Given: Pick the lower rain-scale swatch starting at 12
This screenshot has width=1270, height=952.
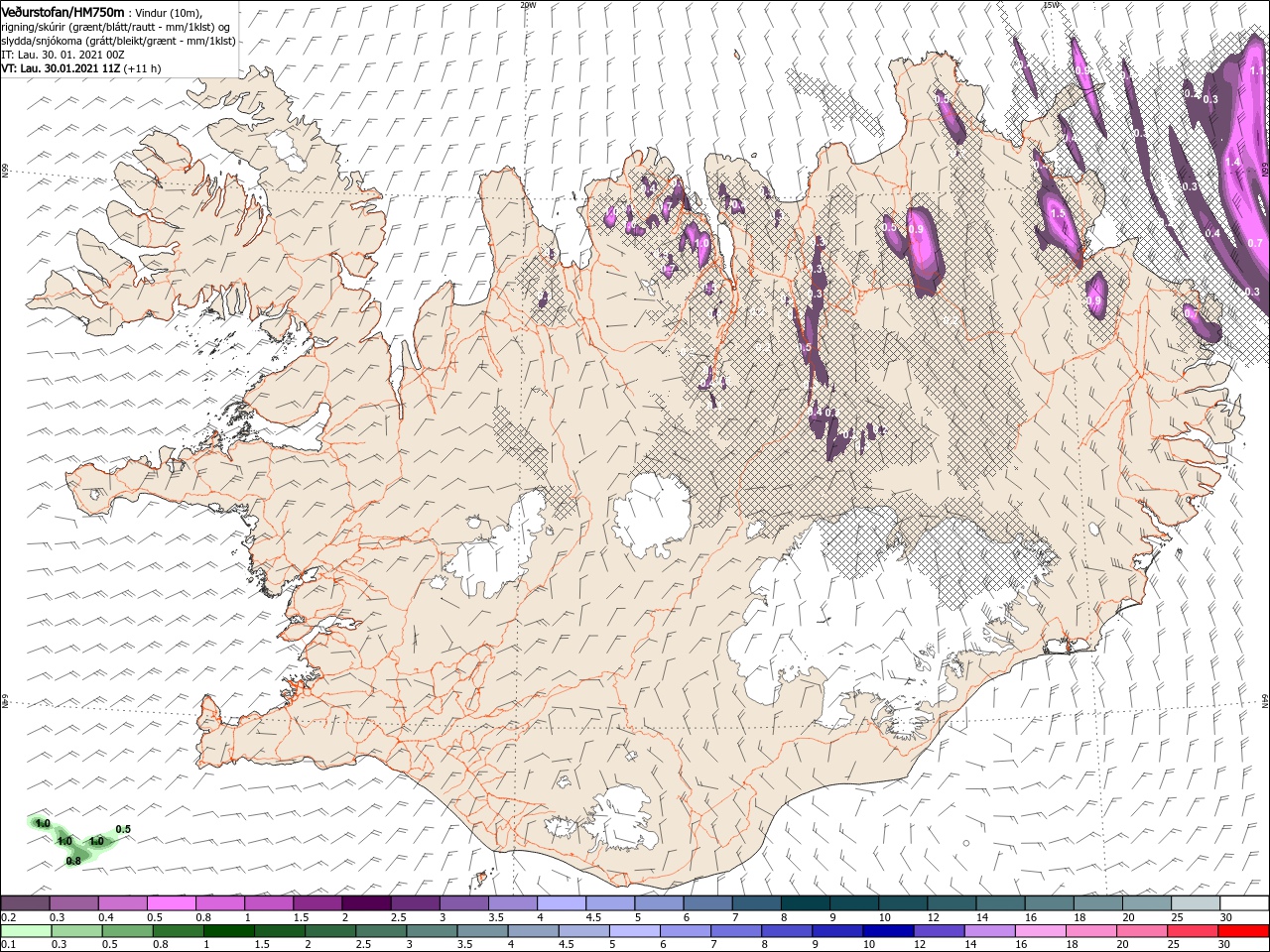Looking at the screenshot, I should point(937,931).
